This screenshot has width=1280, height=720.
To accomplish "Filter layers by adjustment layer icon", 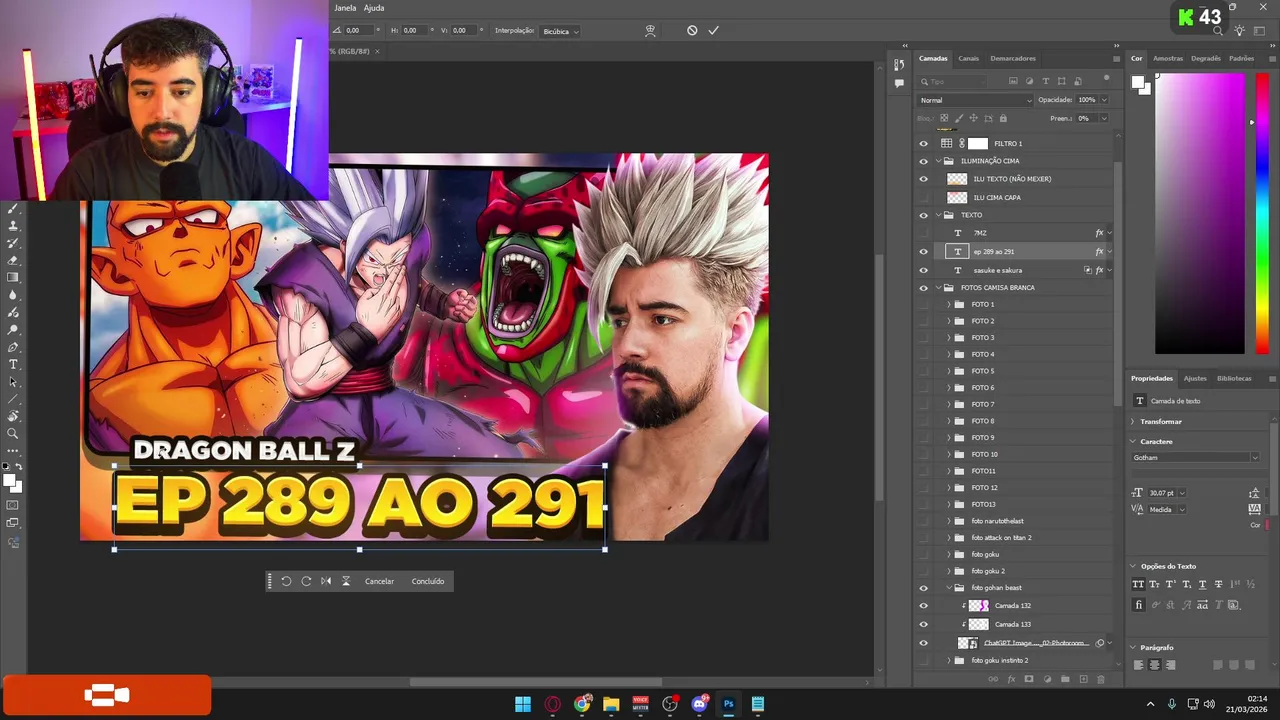I will pyautogui.click(x=1029, y=81).
